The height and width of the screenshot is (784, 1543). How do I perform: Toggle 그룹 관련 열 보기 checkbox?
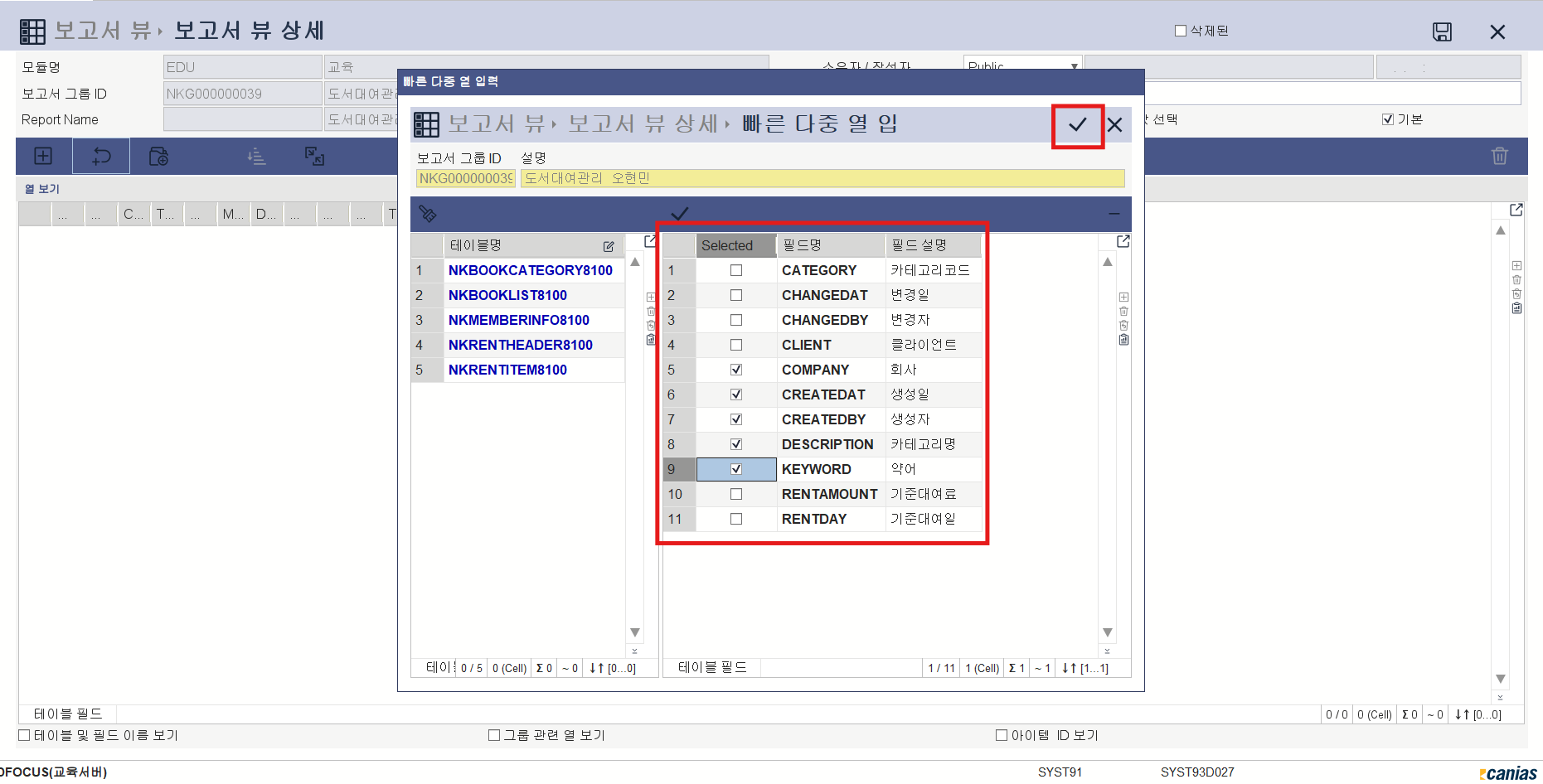tap(494, 735)
